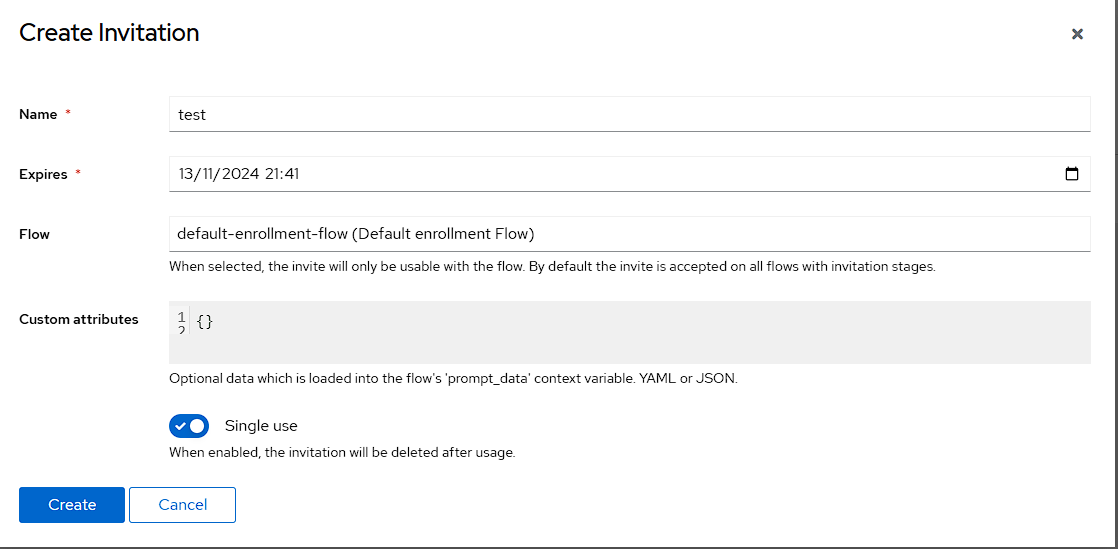Click the Expires field label
The width and height of the screenshot is (1118, 549).
click(43, 174)
